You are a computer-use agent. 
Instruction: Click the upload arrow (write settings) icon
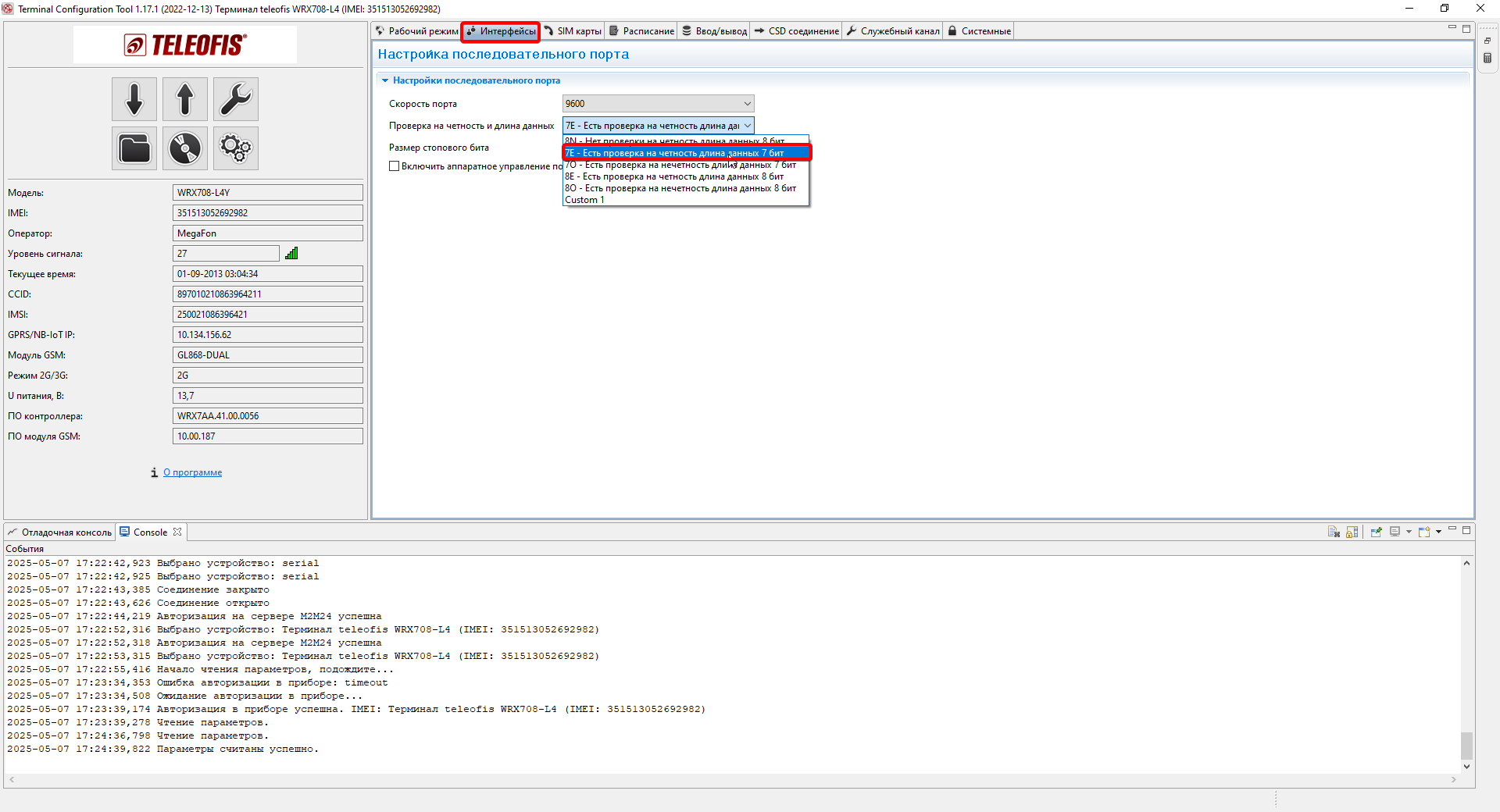(185, 99)
